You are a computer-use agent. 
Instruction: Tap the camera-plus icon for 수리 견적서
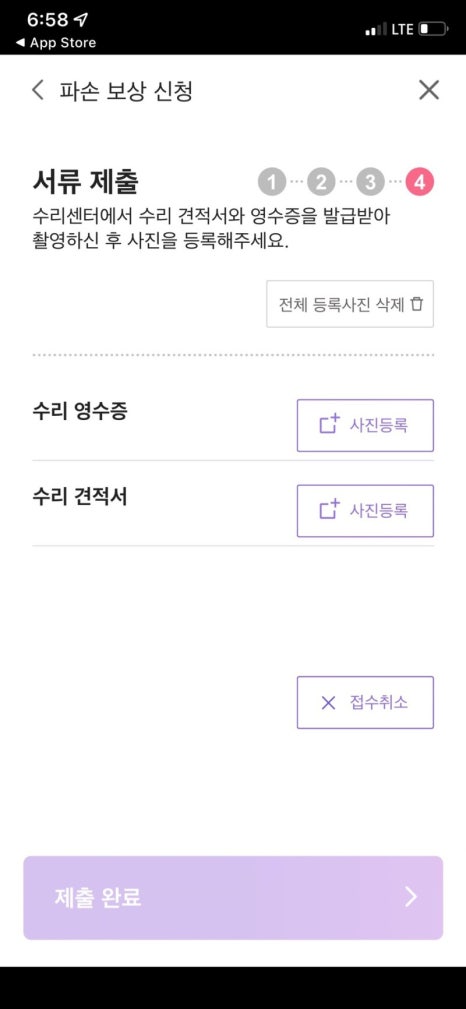coord(329,510)
